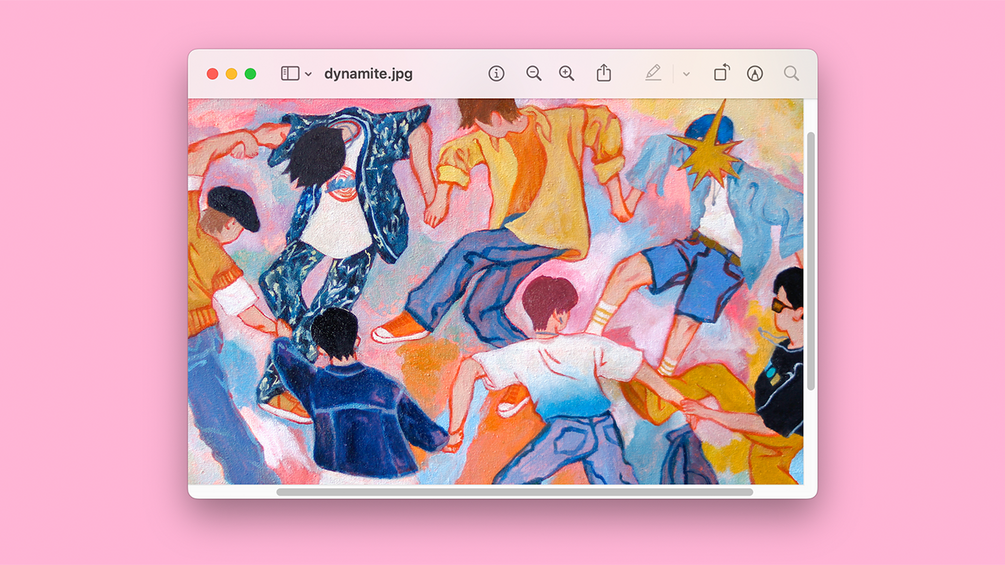Viewport: 1005px width, 565px height.
Task: Select the Highlight pen tool
Action: pyautogui.click(x=653, y=73)
